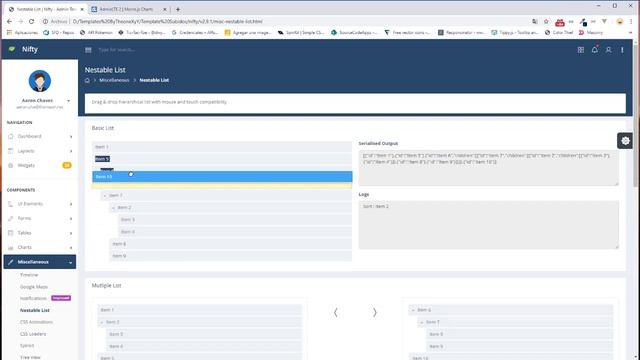Open the settings gear panel
The image size is (640, 360).
click(625, 141)
